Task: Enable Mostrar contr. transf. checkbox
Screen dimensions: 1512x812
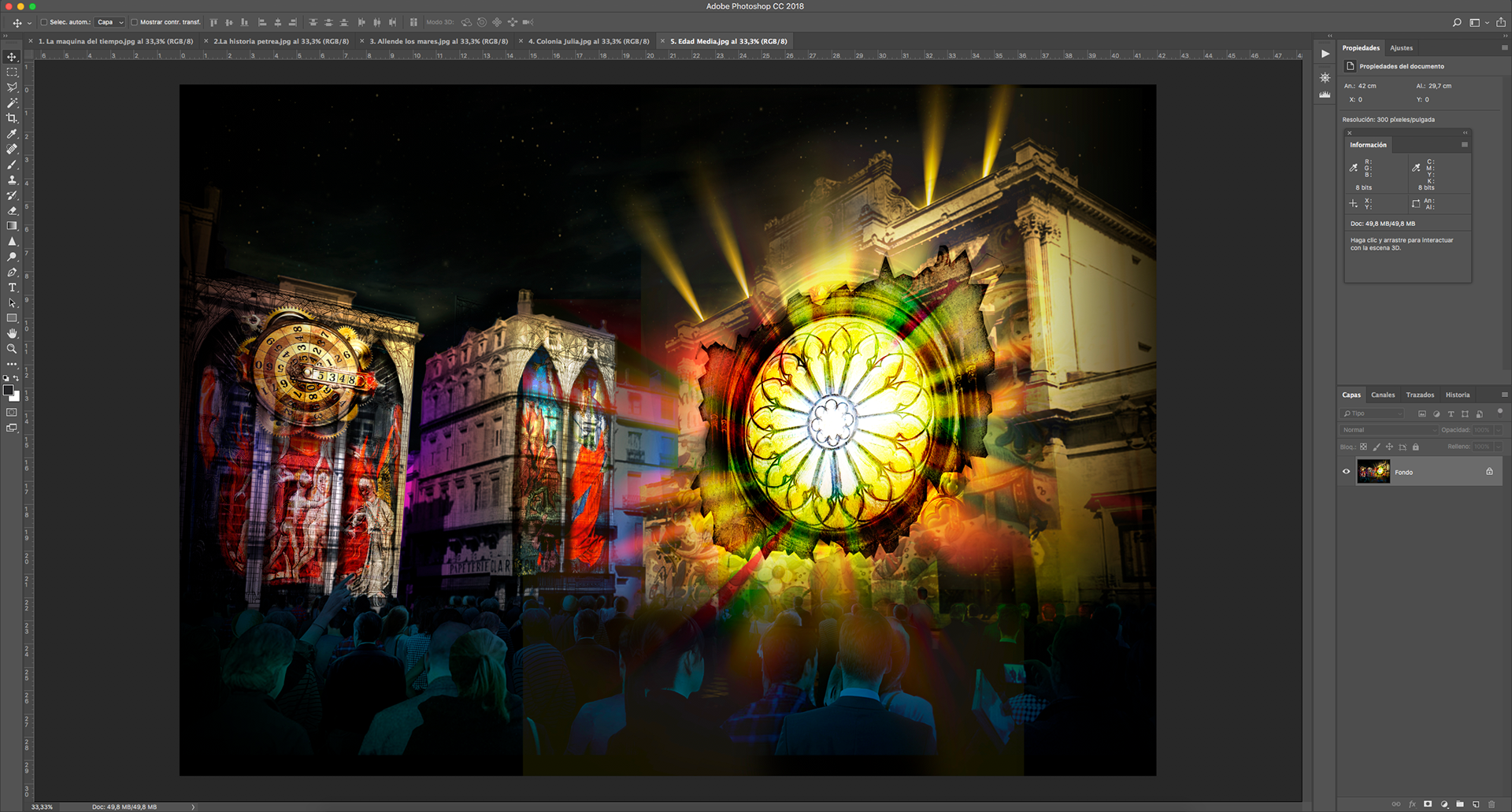Action: (x=134, y=23)
